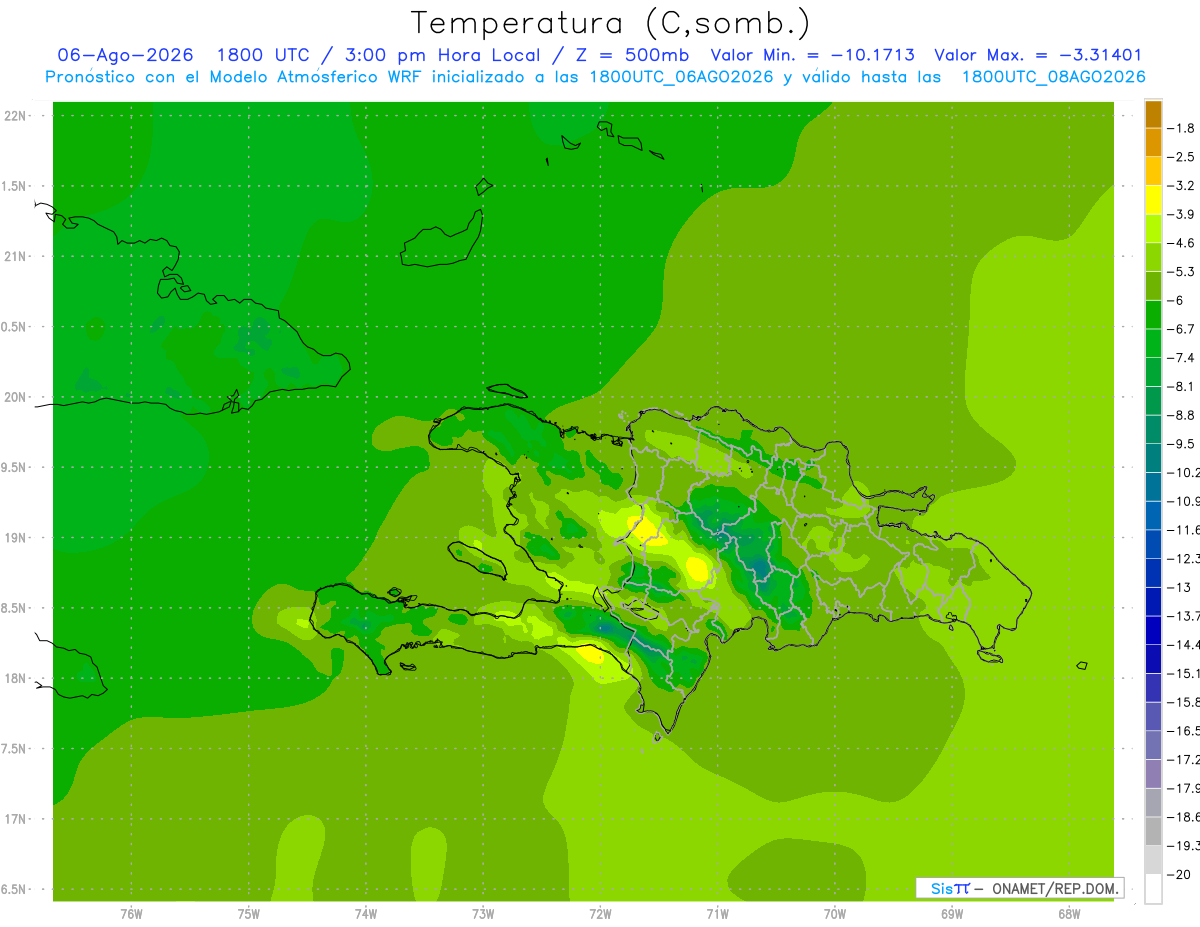Pick the green swatch between -6 and -6.7
This screenshot has width=1200, height=927.
(x=1153, y=314)
